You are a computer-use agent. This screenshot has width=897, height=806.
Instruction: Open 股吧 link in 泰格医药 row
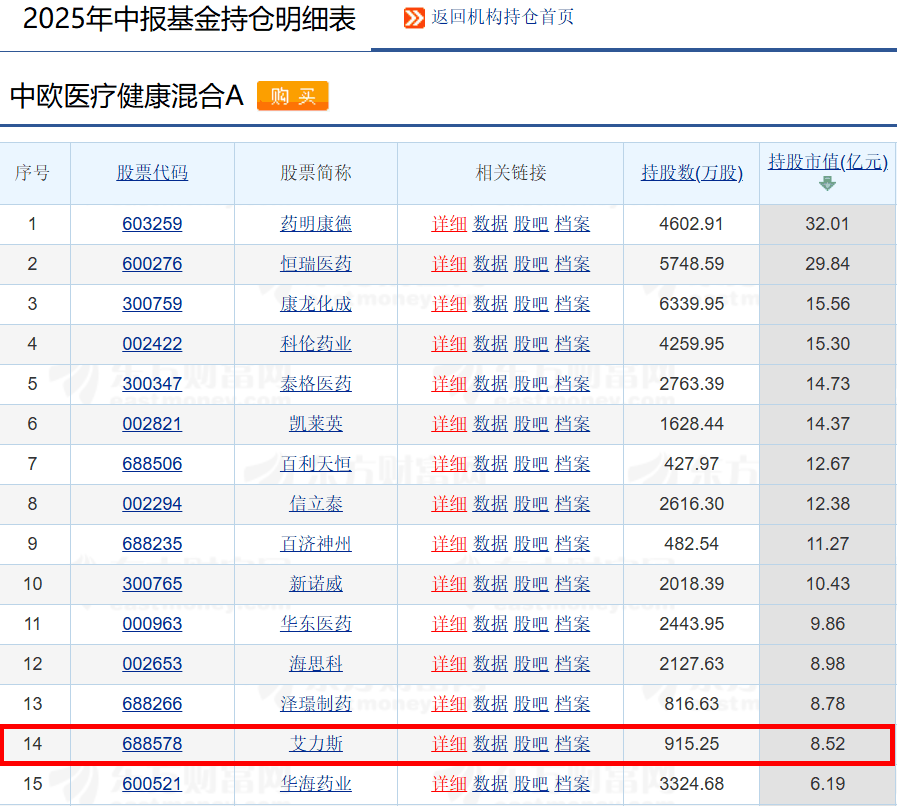tap(531, 384)
